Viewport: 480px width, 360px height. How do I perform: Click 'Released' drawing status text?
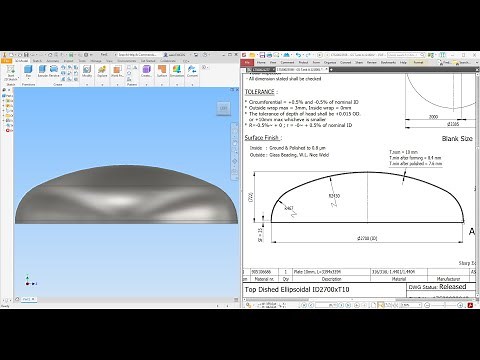[x=452, y=287]
